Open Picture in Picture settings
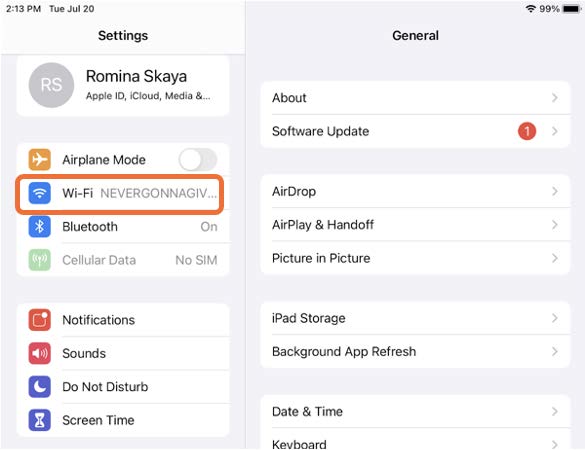The height and width of the screenshot is (450, 585). (x=415, y=258)
